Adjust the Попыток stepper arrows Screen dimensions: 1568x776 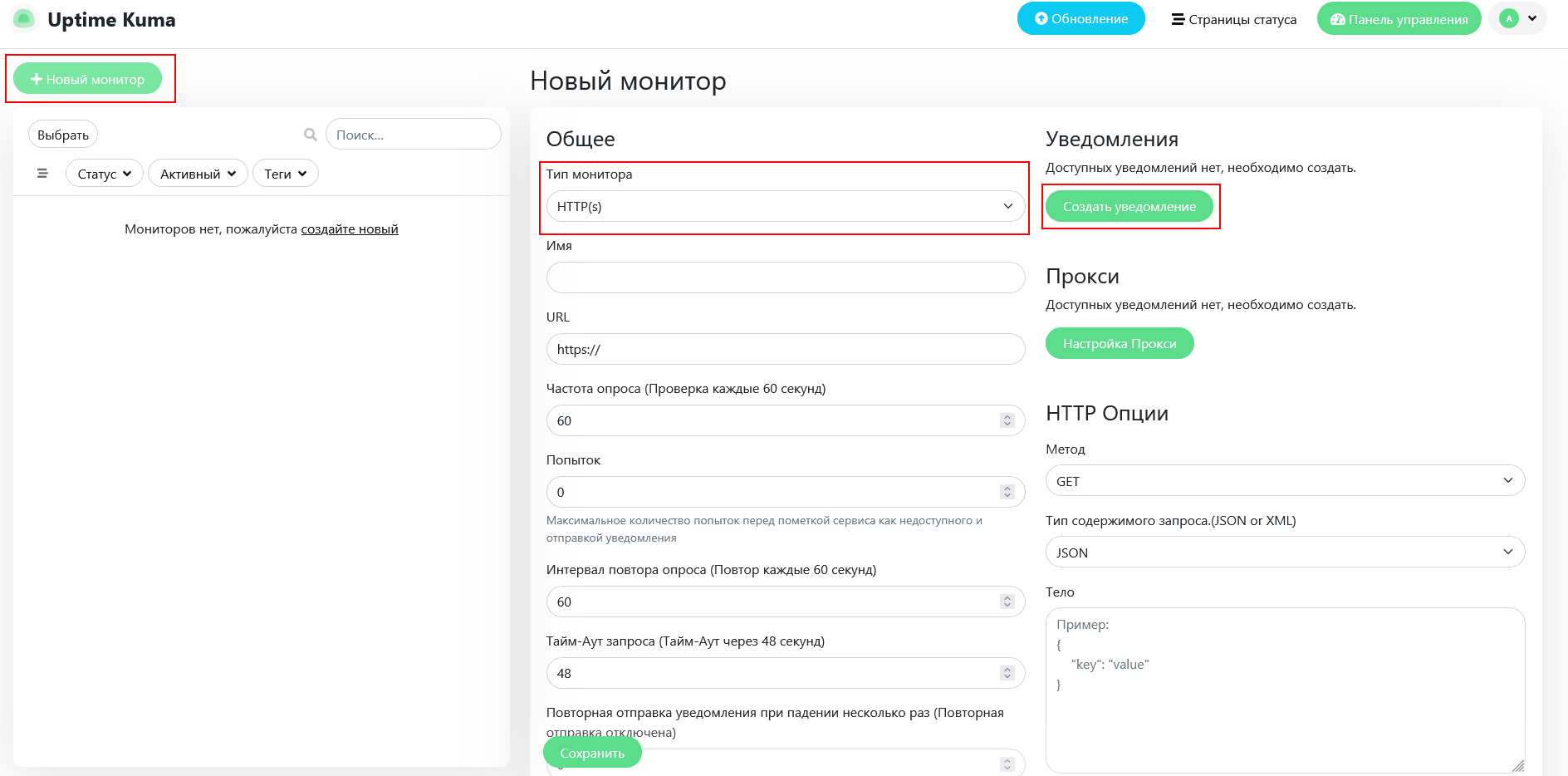click(1007, 492)
